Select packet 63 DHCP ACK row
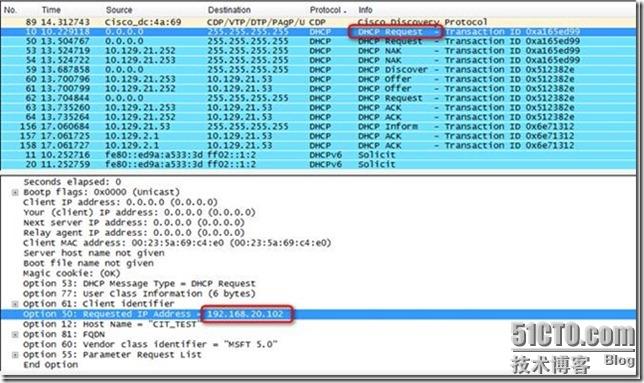 click(318, 107)
